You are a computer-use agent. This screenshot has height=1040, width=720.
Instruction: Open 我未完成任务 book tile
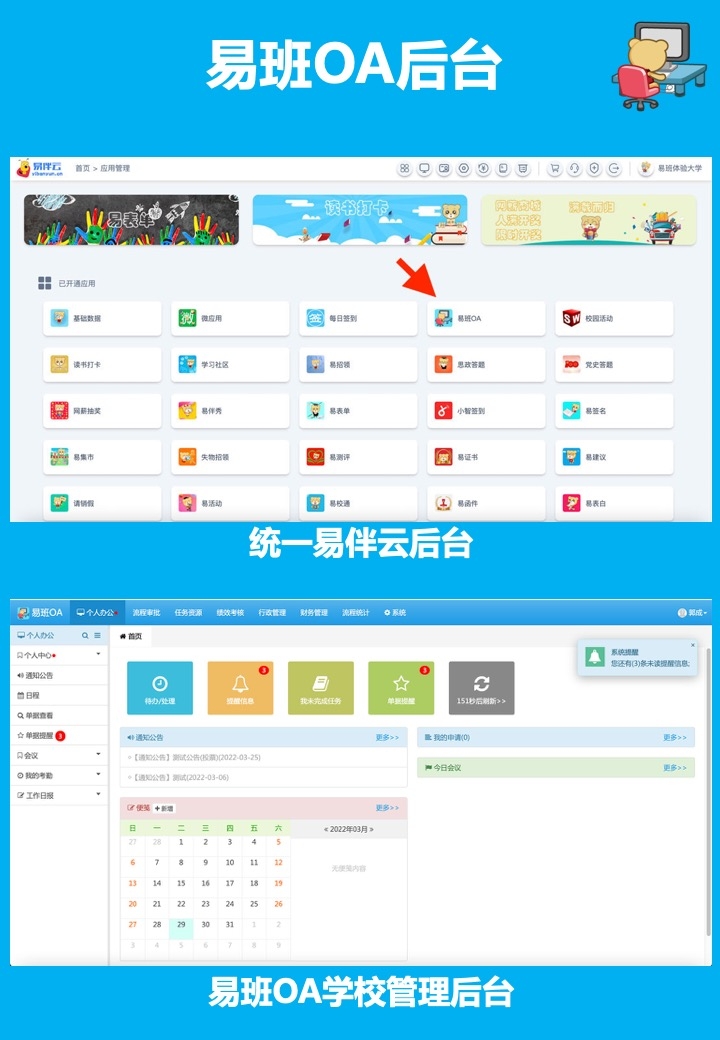320,688
